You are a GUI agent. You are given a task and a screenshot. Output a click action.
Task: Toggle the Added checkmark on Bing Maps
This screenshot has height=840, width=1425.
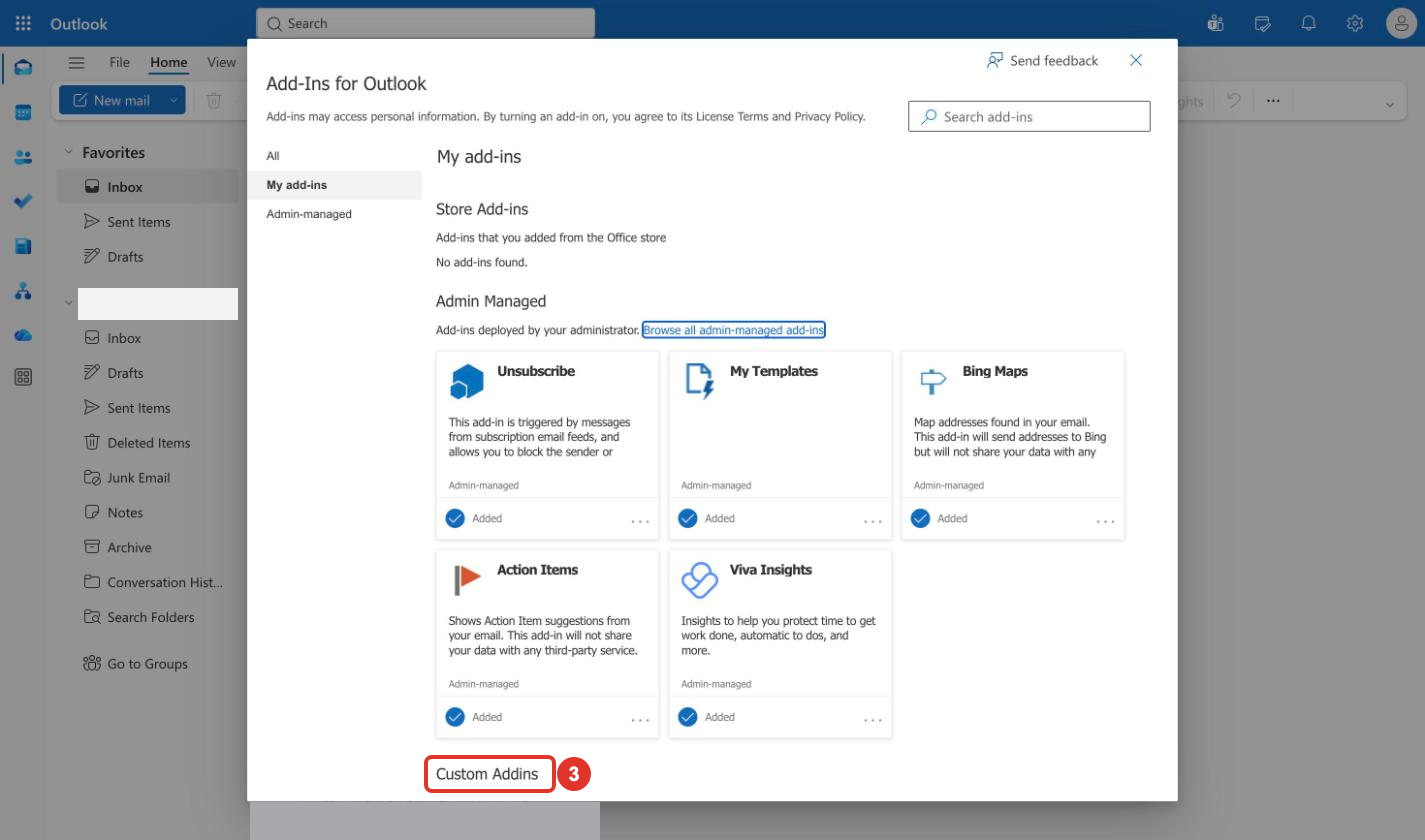(920, 518)
